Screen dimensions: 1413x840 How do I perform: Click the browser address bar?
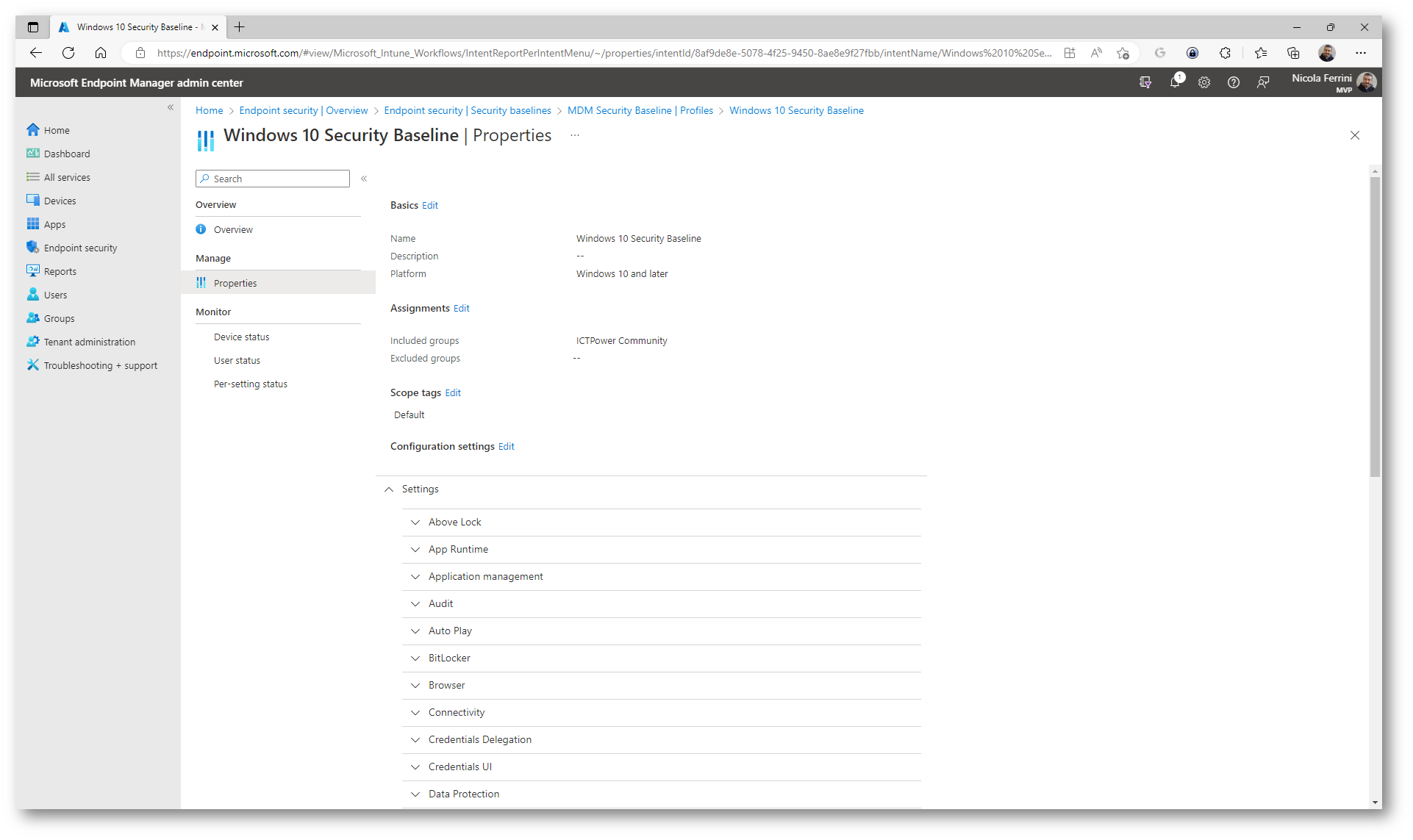[x=603, y=53]
